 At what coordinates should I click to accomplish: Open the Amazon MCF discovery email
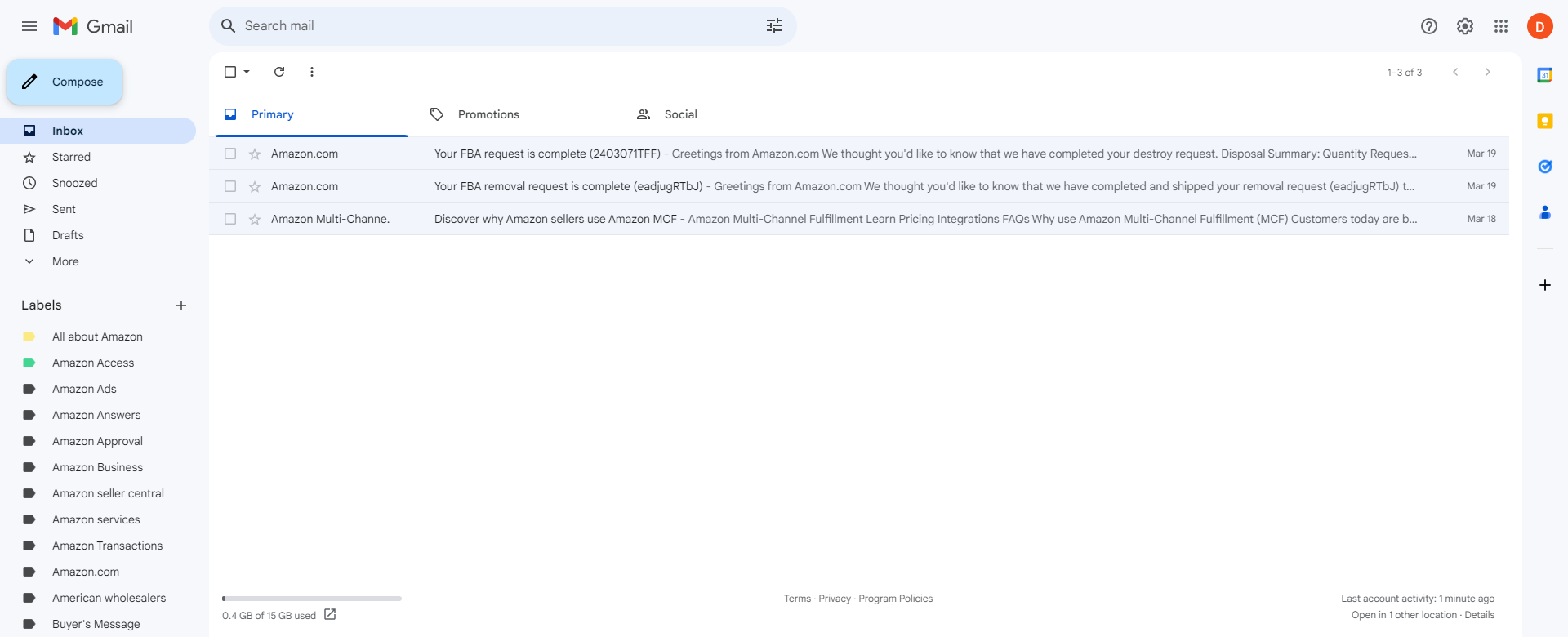click(x=859, y=219)
